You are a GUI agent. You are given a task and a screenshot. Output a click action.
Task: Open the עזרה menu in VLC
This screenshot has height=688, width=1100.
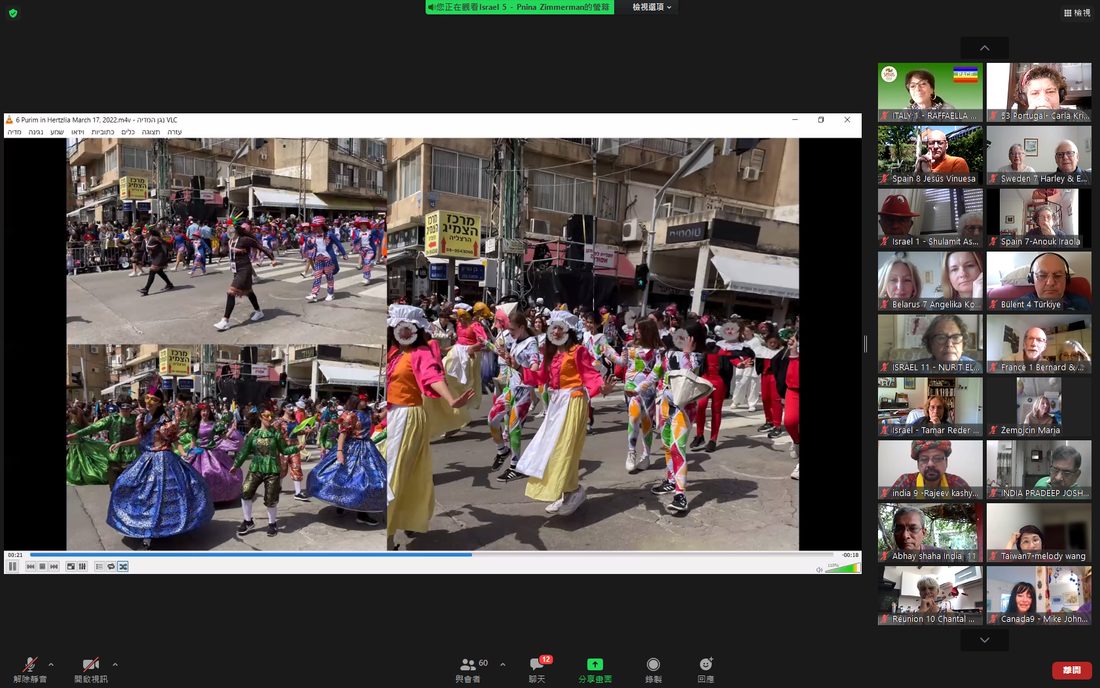175,132
